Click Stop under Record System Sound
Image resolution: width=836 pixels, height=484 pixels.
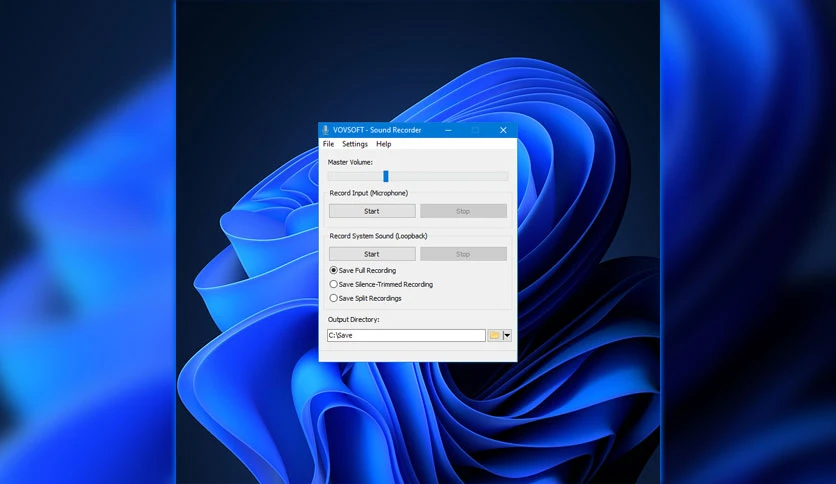pyautogui.click(x=463, y=254)
